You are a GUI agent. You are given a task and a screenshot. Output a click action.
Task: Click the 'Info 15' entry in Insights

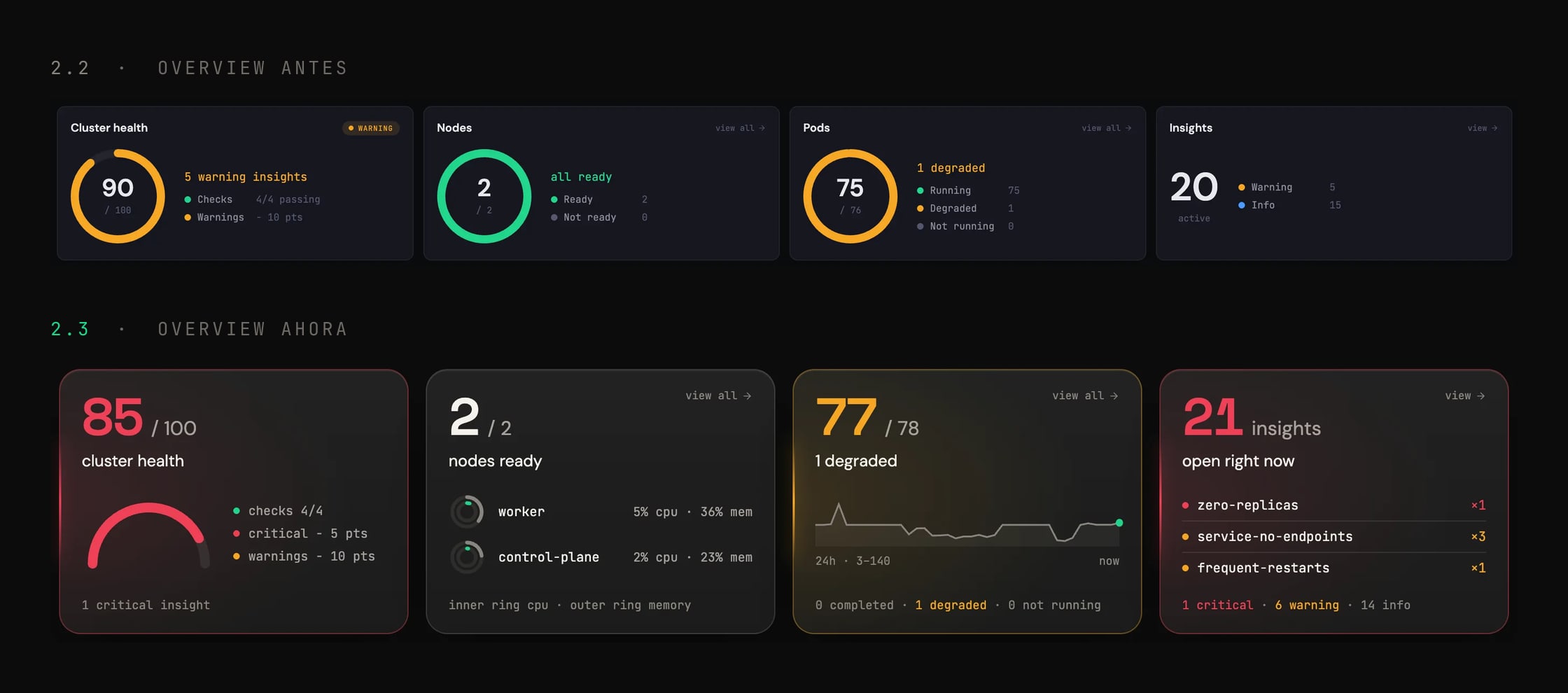pos(1289,205)
